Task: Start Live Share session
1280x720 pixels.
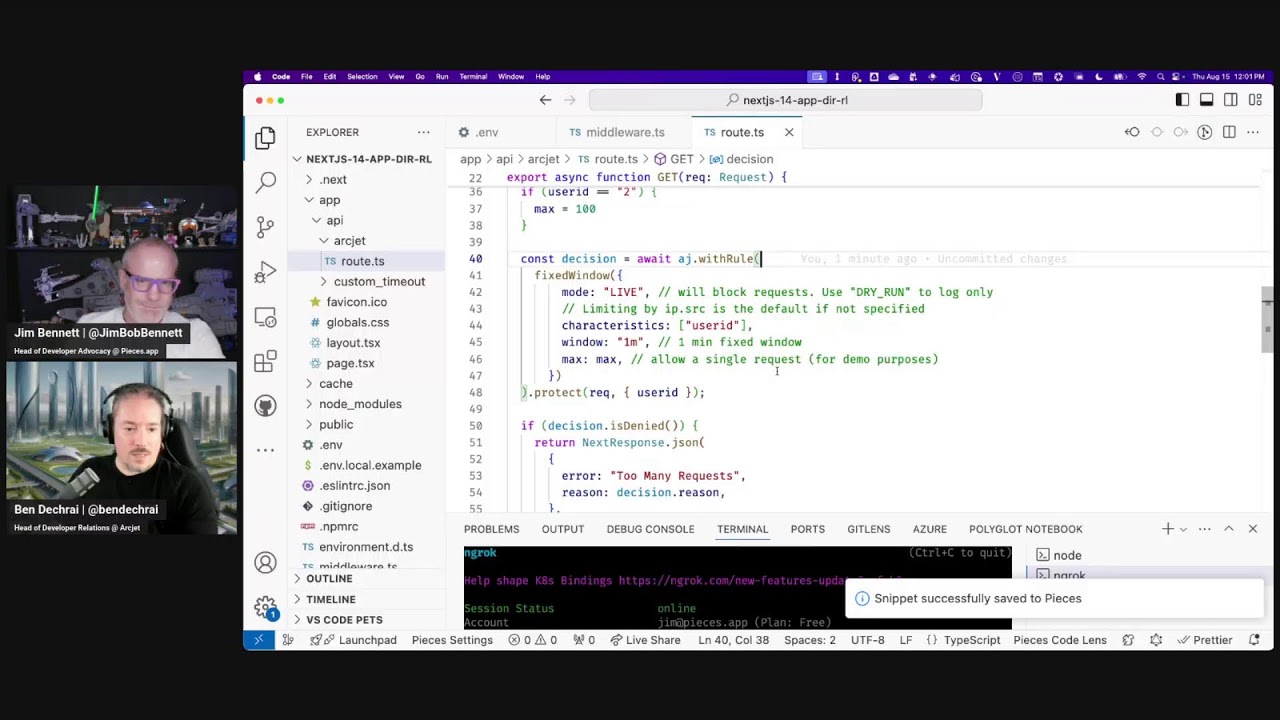Action: (644, 640)
